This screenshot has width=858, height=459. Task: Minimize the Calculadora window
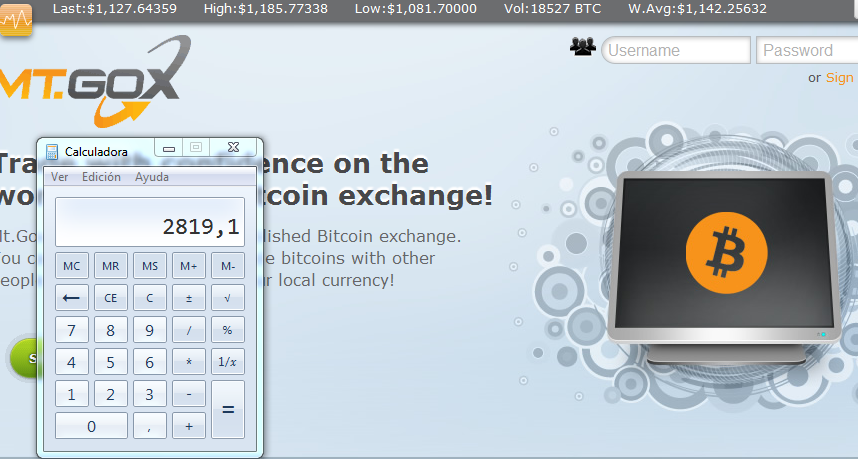pyautogui.click(x=169, y=148)
